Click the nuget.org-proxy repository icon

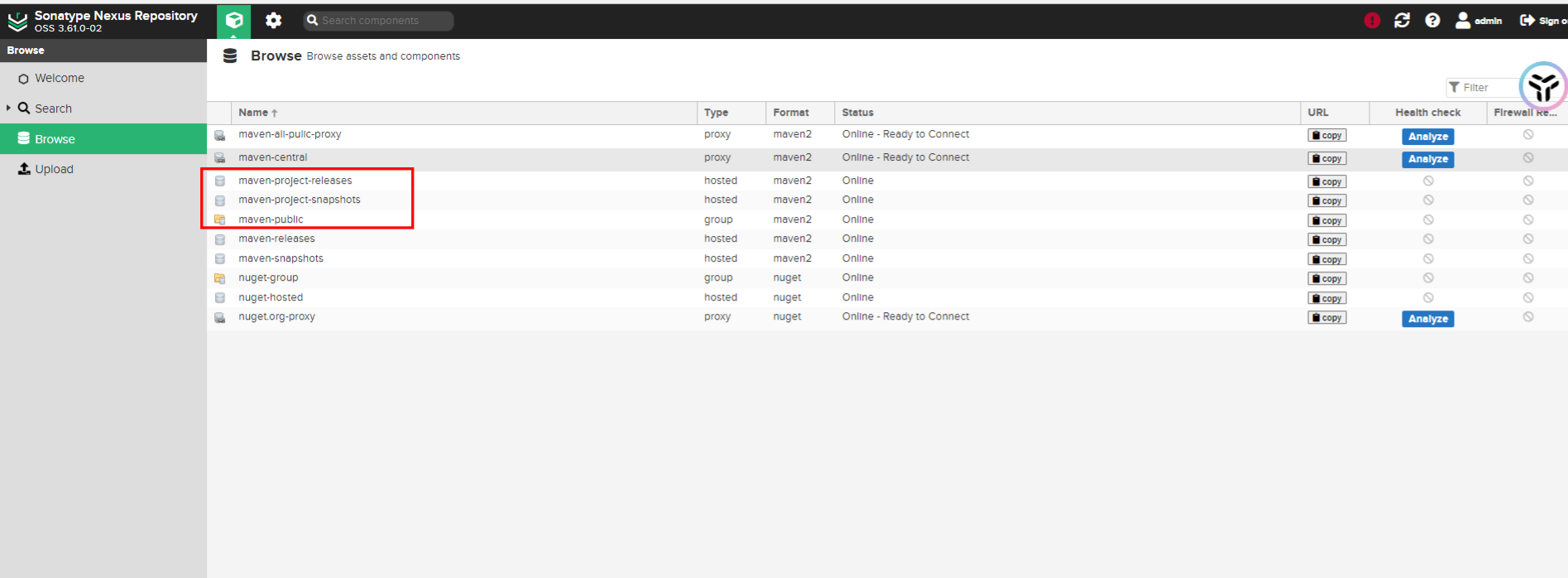(220, 317)
